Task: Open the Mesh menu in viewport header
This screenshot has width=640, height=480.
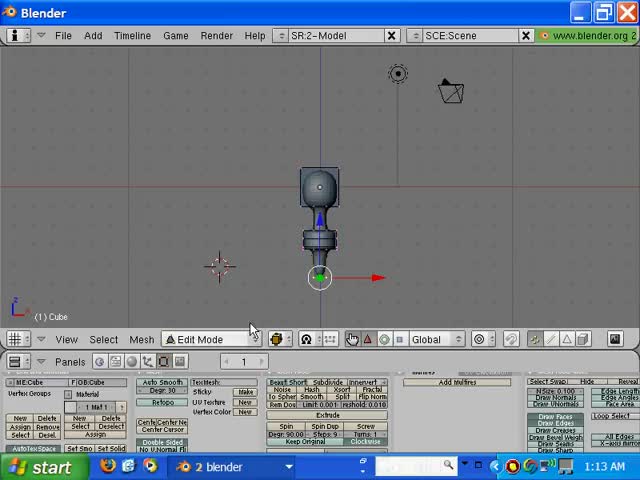Action: (x=142, y=340)
